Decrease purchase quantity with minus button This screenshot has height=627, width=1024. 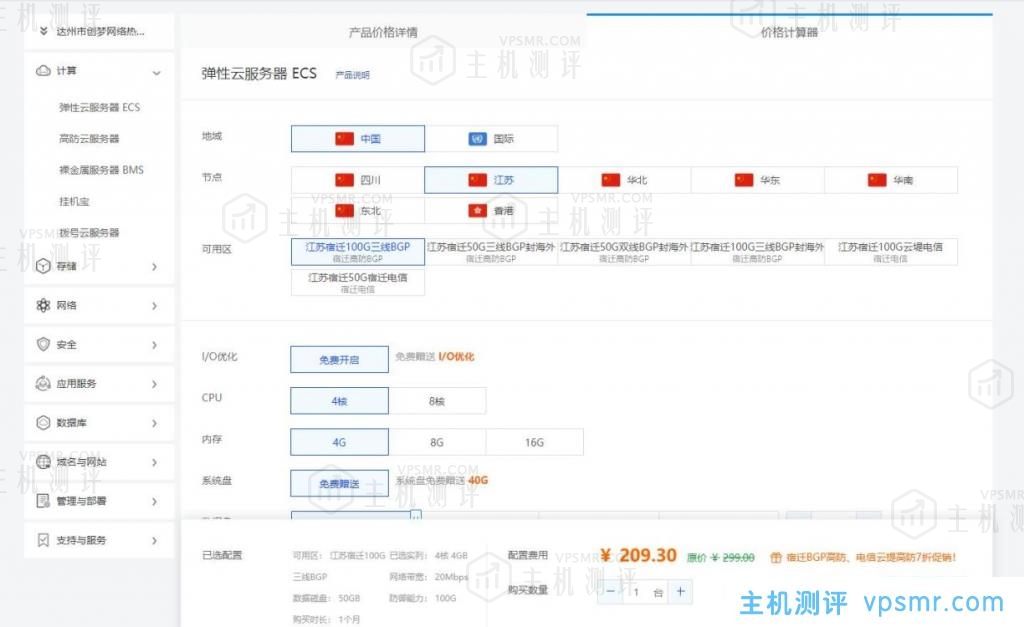click(x=610, y=591)
